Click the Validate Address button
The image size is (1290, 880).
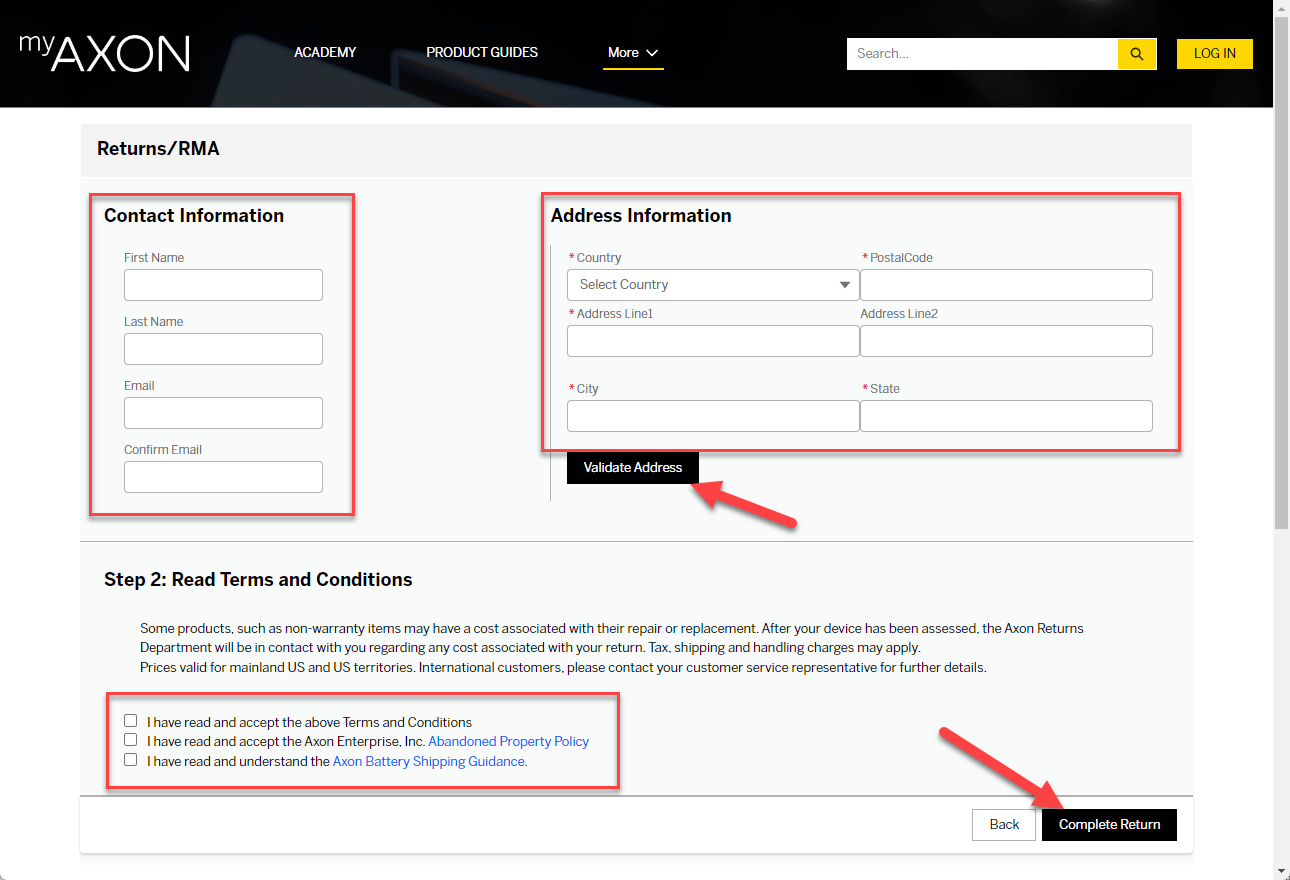click(x=632, y=467)
